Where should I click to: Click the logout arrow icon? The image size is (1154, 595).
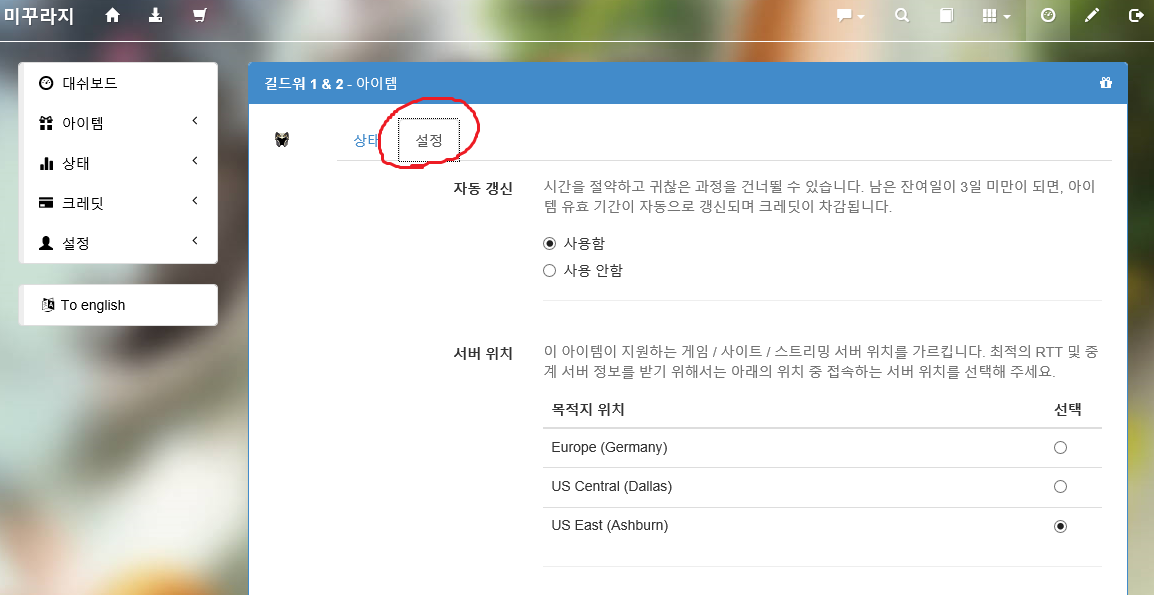[x=1136, y=15]
